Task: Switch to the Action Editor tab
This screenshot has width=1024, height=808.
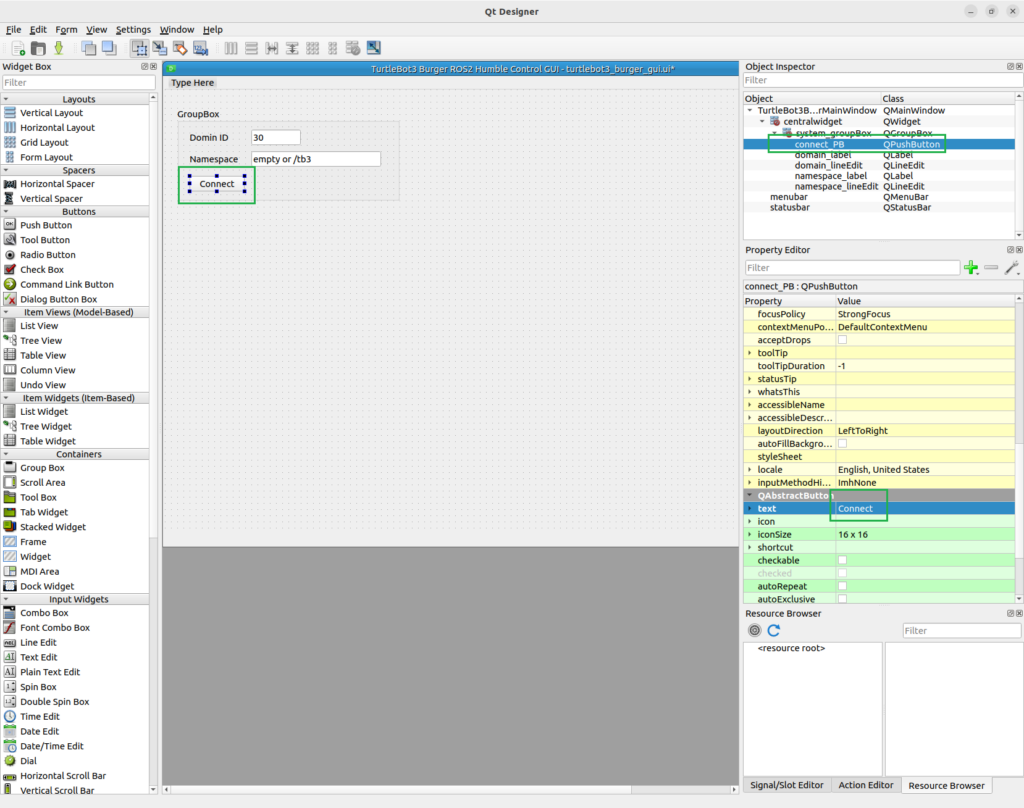Action: coord(865,785)
